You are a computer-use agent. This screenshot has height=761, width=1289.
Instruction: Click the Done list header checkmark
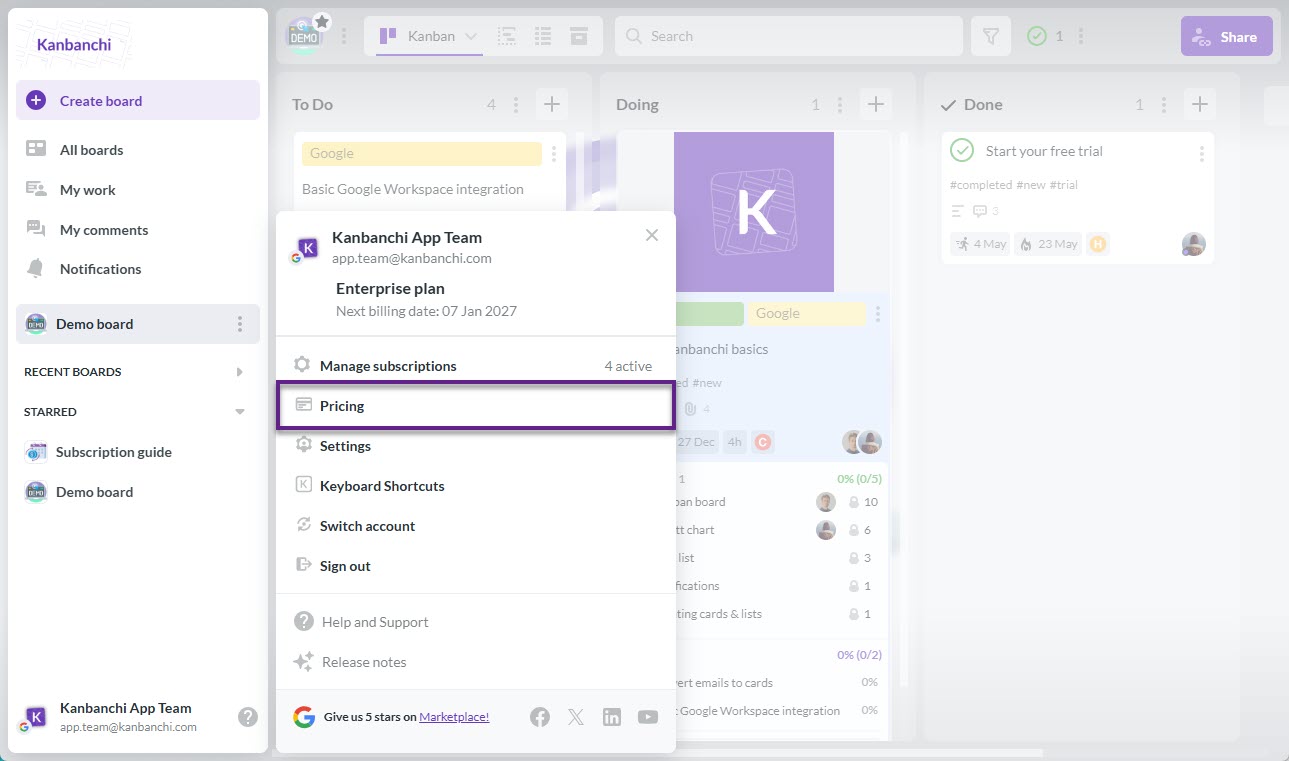[x=948, y=104]
